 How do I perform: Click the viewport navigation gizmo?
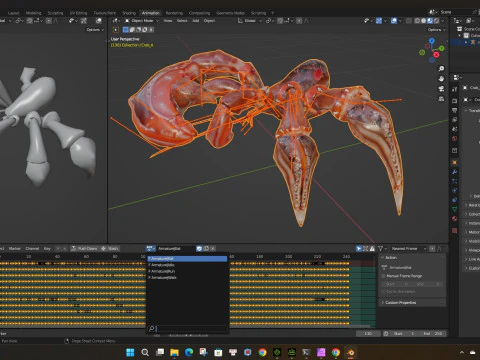click(432, 50)
